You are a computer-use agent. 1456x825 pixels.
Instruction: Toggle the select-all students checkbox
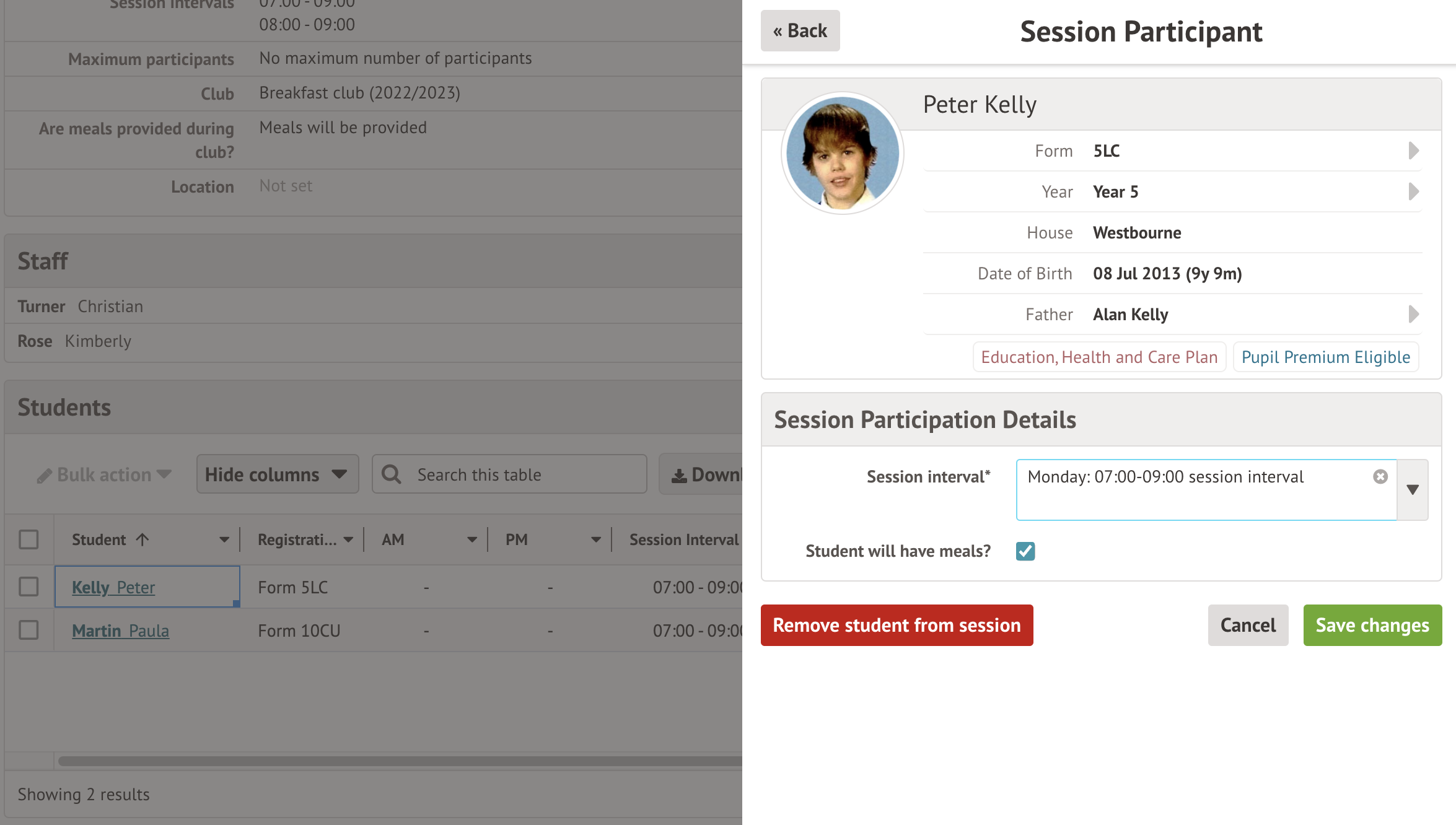(29, 539)
